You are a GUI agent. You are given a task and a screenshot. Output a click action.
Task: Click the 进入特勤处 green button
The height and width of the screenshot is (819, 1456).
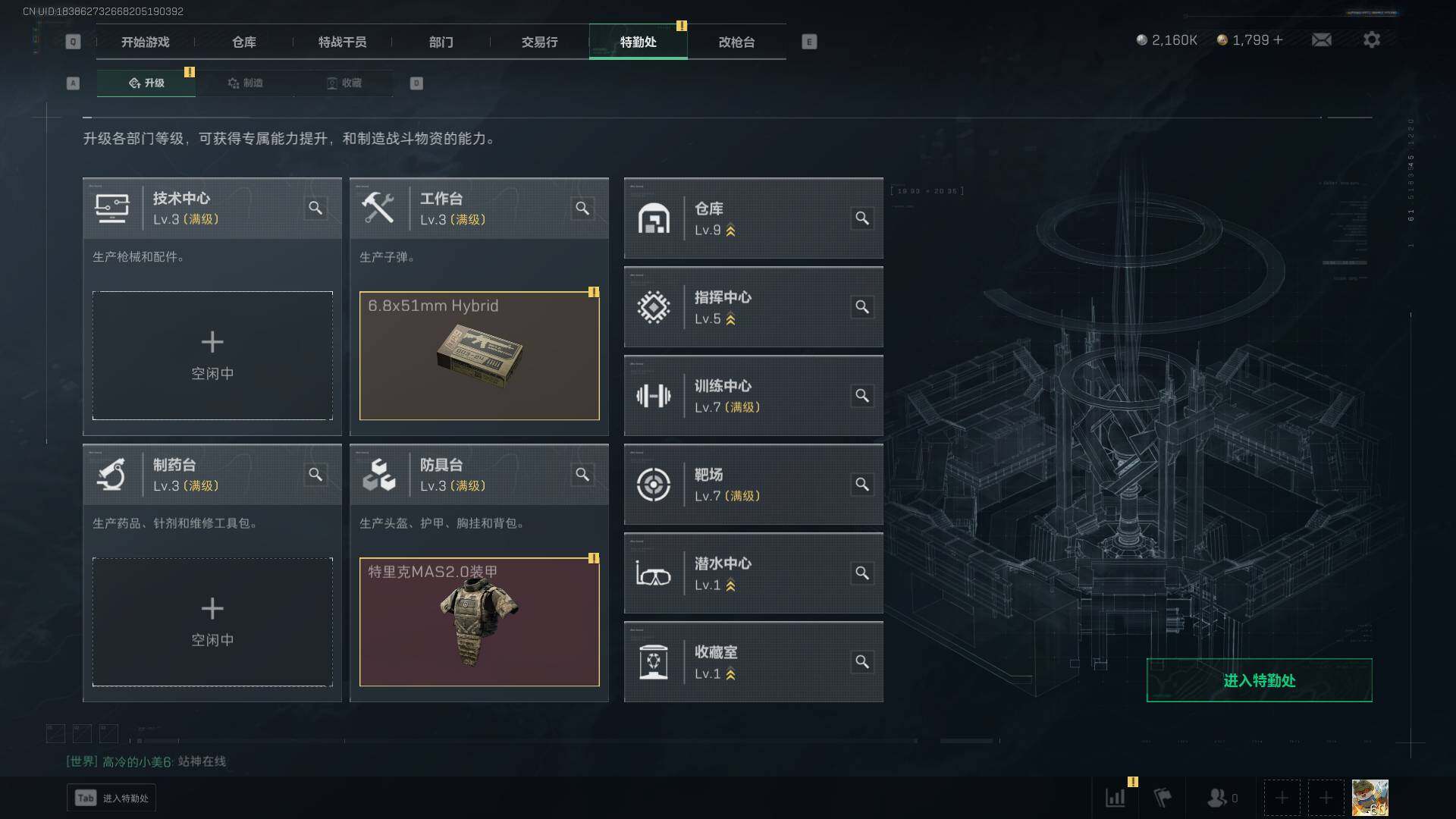[x=1259, y=680]
